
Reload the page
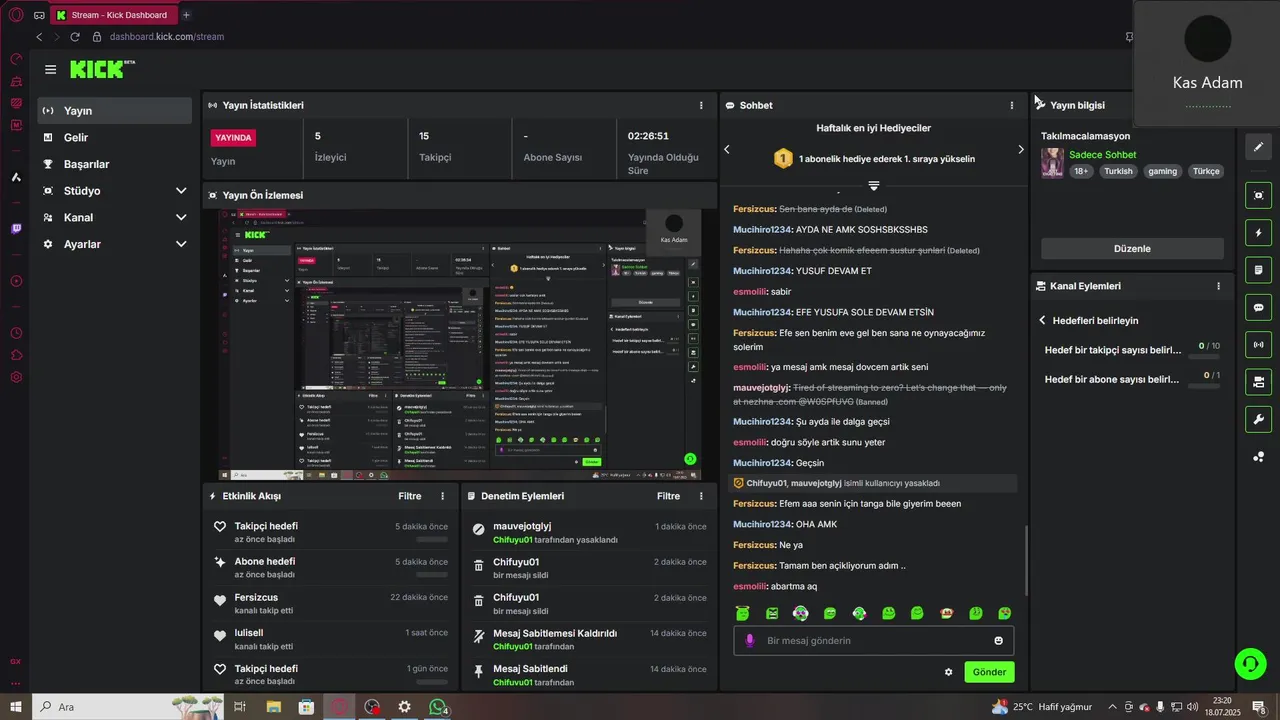click(75, 37)
